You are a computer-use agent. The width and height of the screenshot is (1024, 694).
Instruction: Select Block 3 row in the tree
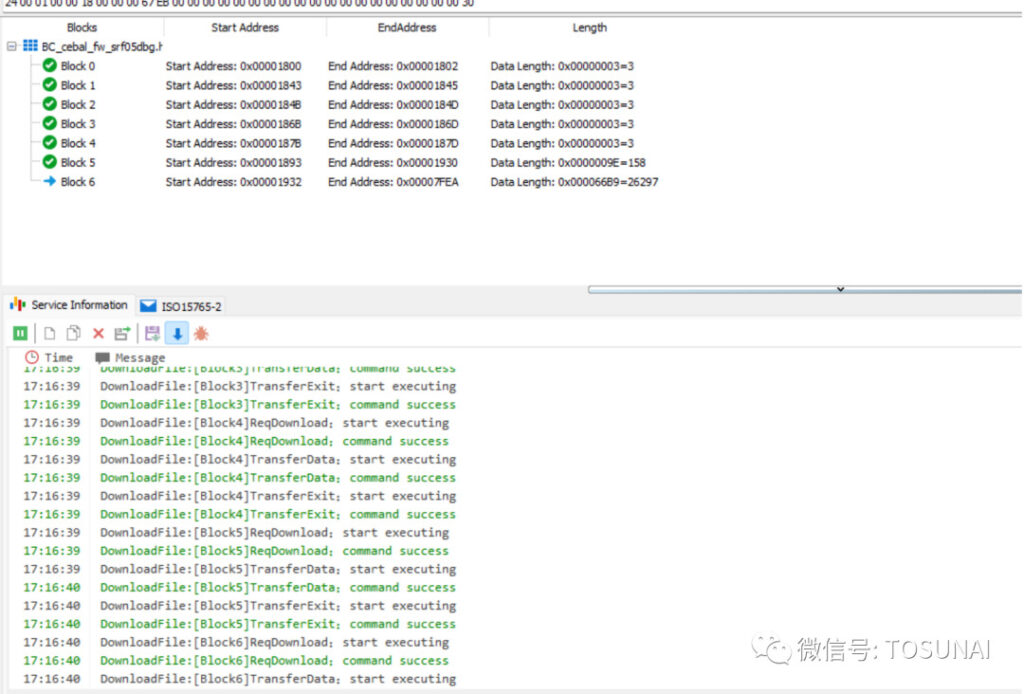point(78,124)
